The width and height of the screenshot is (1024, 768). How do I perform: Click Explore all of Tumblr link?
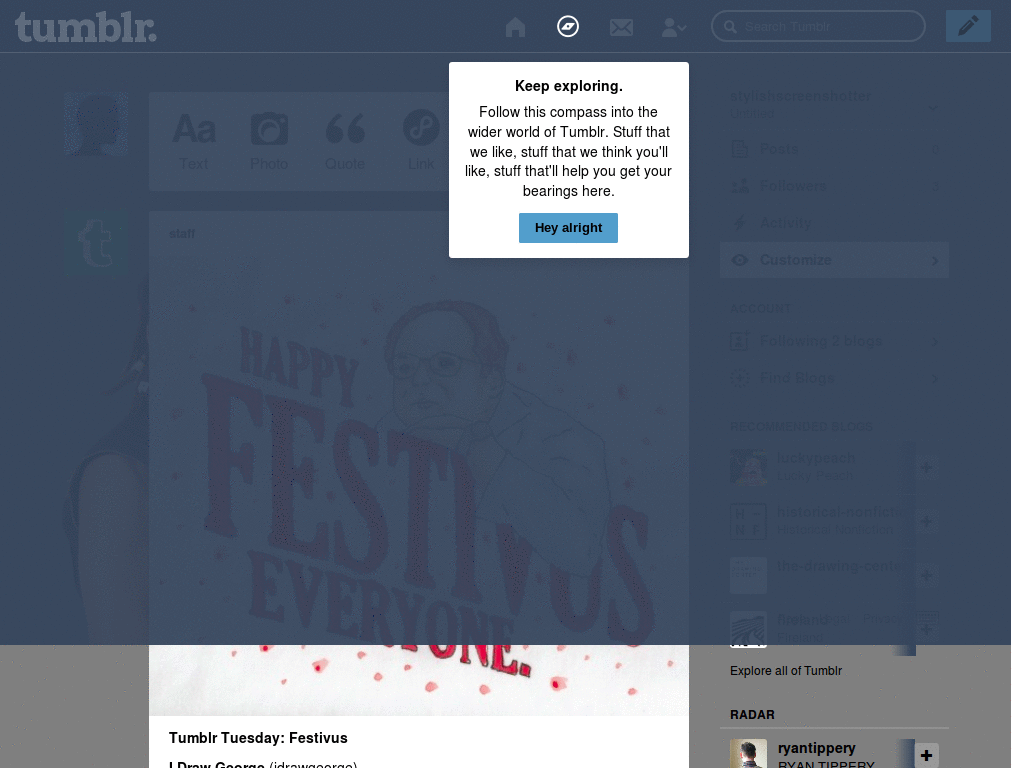[x=786, y=671]
